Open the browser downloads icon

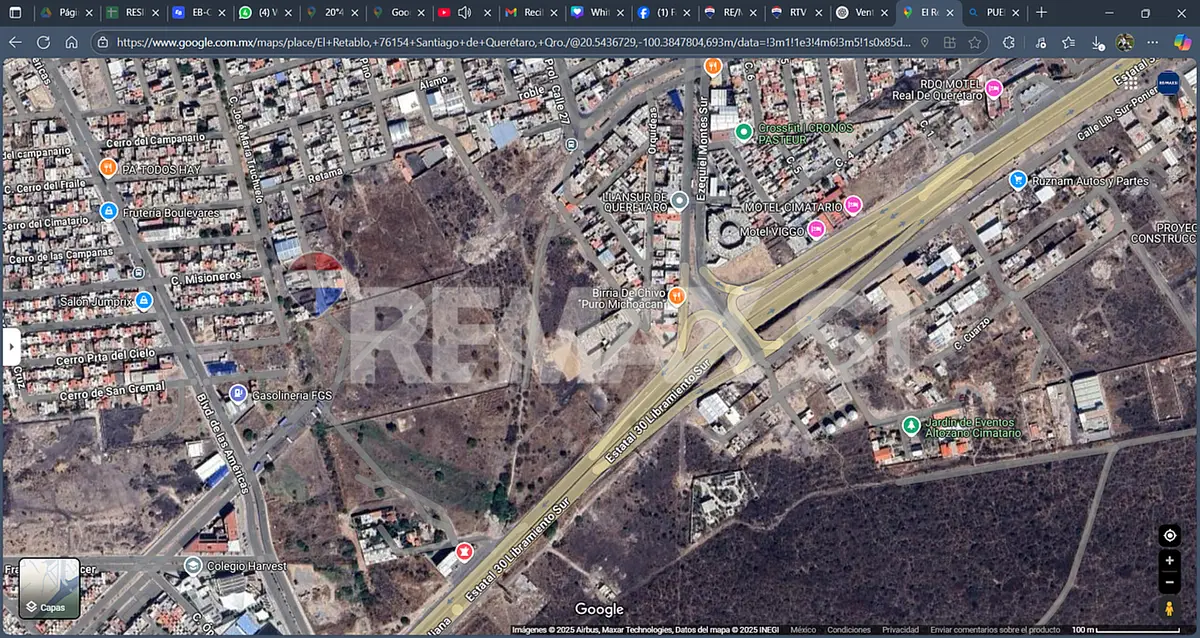[x=1097, y=42]
